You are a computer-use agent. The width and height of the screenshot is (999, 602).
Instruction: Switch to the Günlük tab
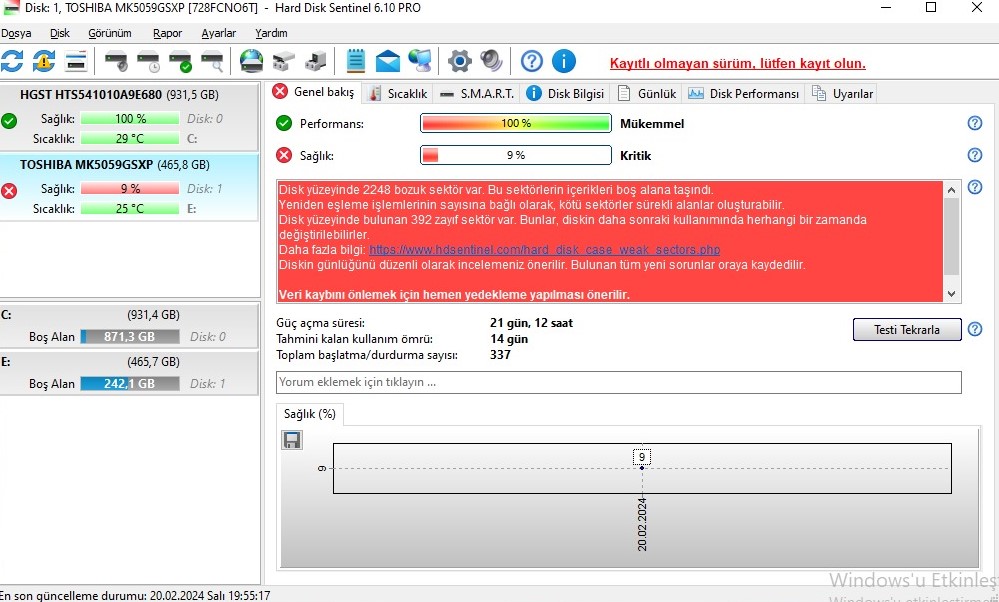pos(647,94)
